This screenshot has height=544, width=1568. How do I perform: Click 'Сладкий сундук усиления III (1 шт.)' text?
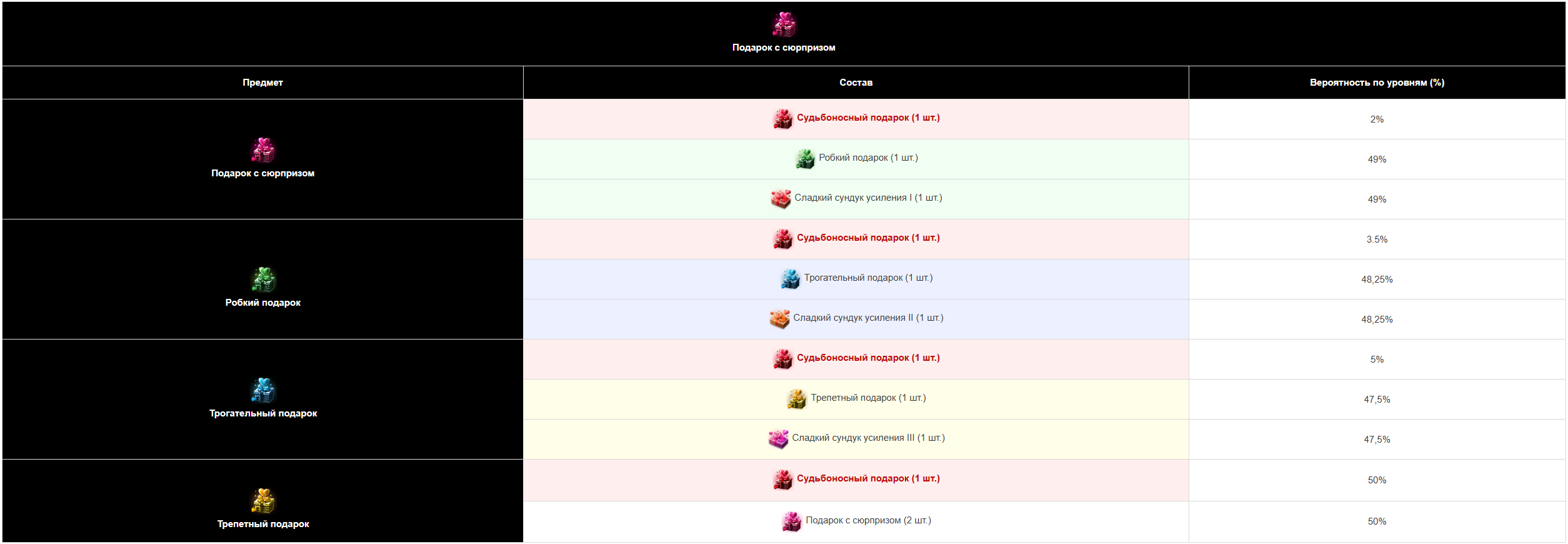868,438
